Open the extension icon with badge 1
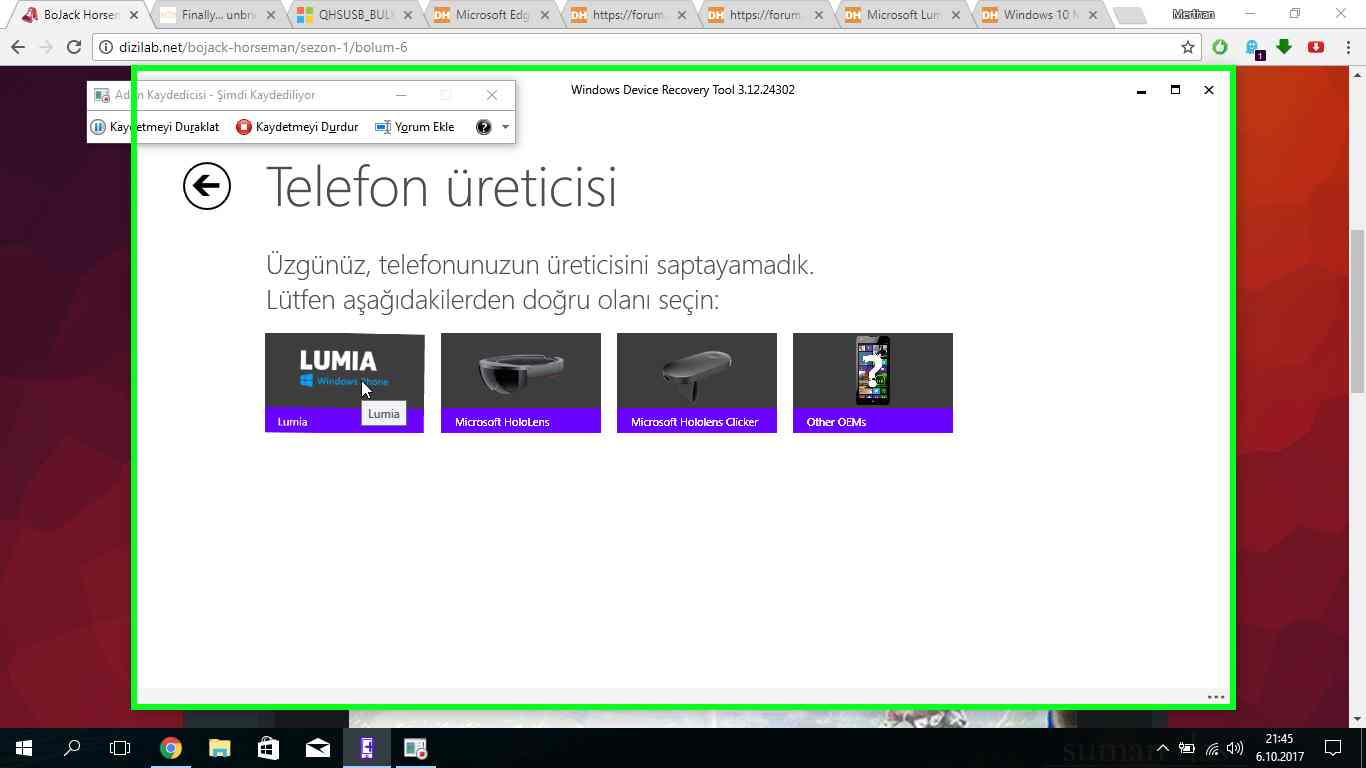 (1253, 47)
